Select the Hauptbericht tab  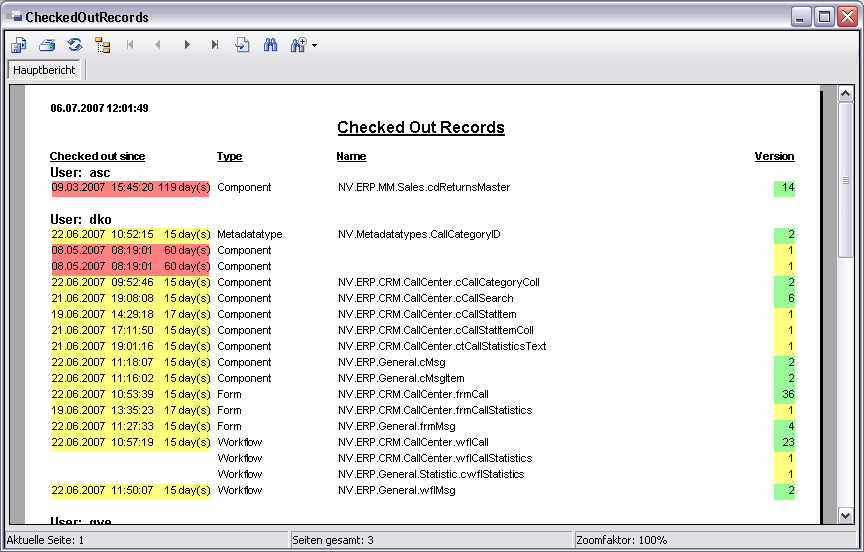[44, 70]
